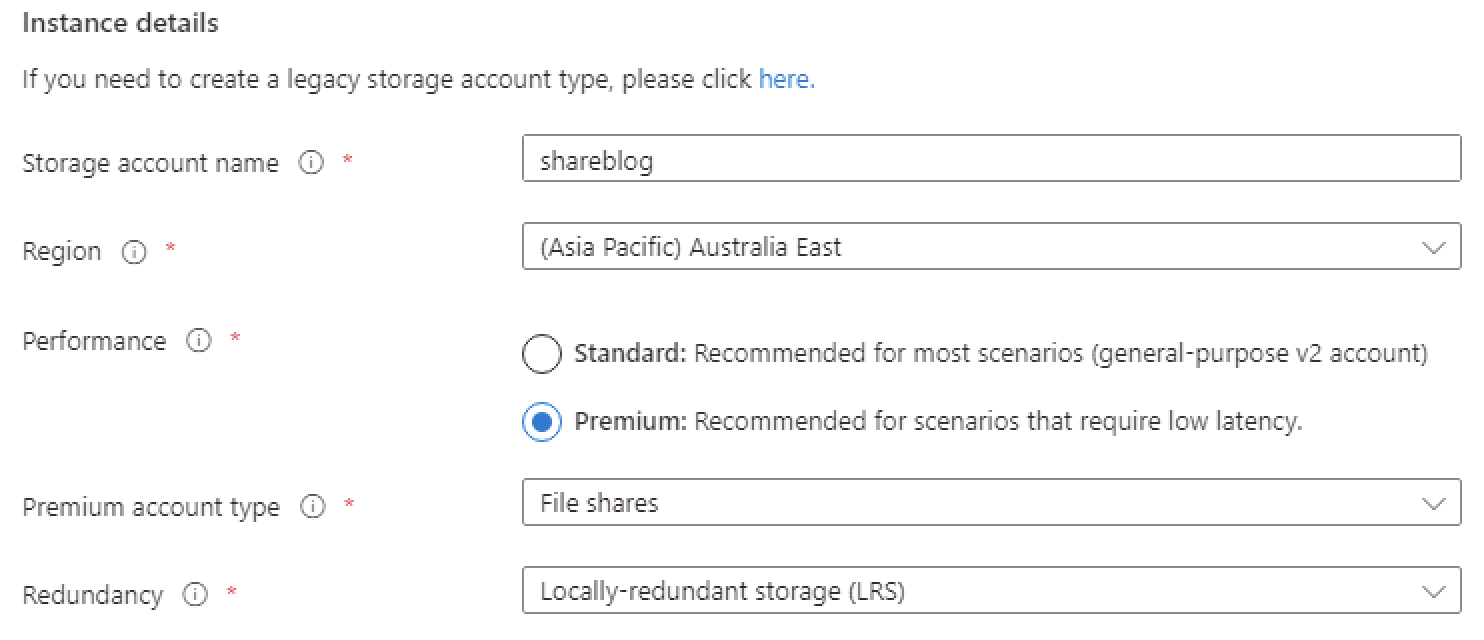Click the shareblog storage account name field
Screen dimensions: 1484x640
pos(991,159)
